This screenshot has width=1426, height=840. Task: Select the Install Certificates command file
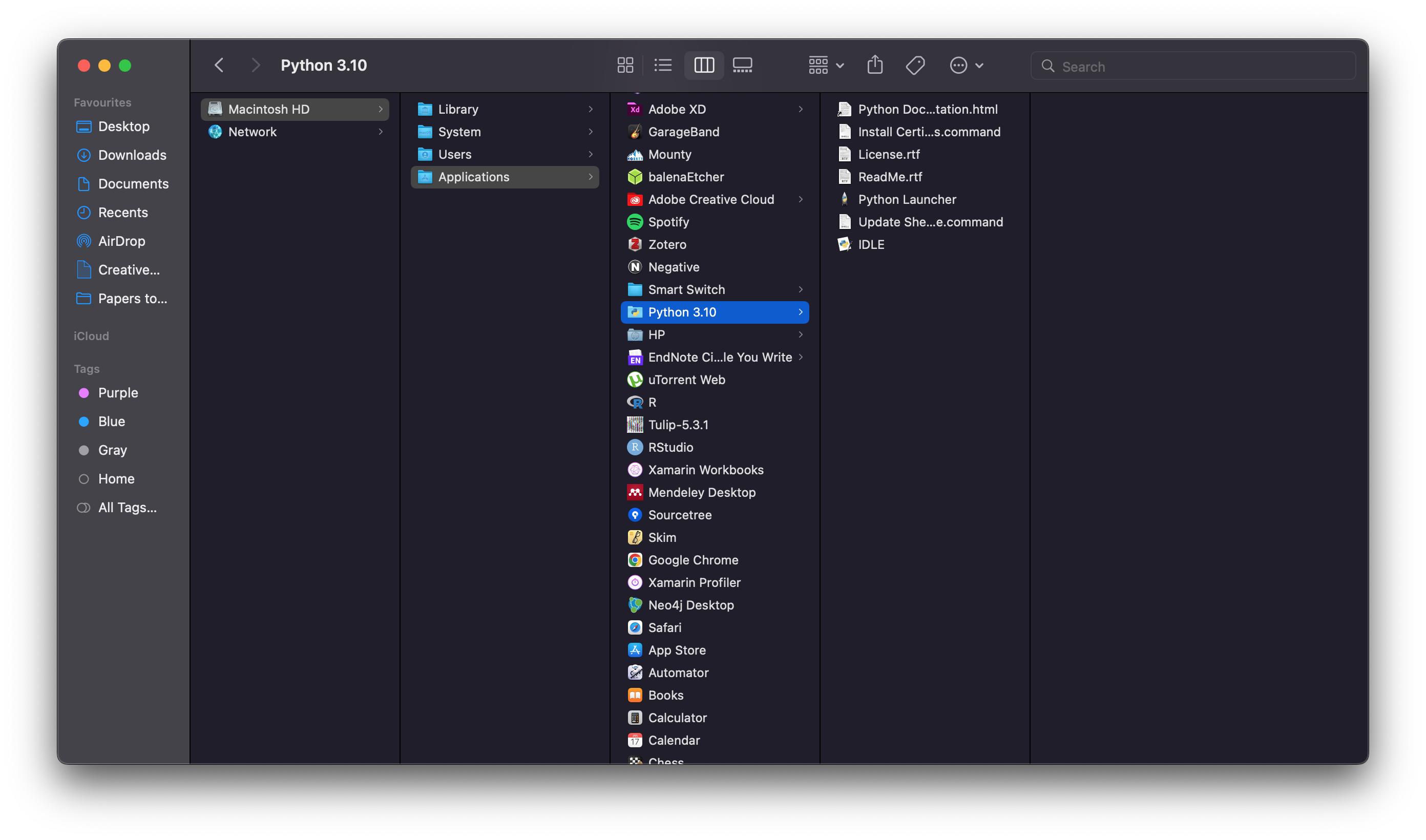coord(929,131)
